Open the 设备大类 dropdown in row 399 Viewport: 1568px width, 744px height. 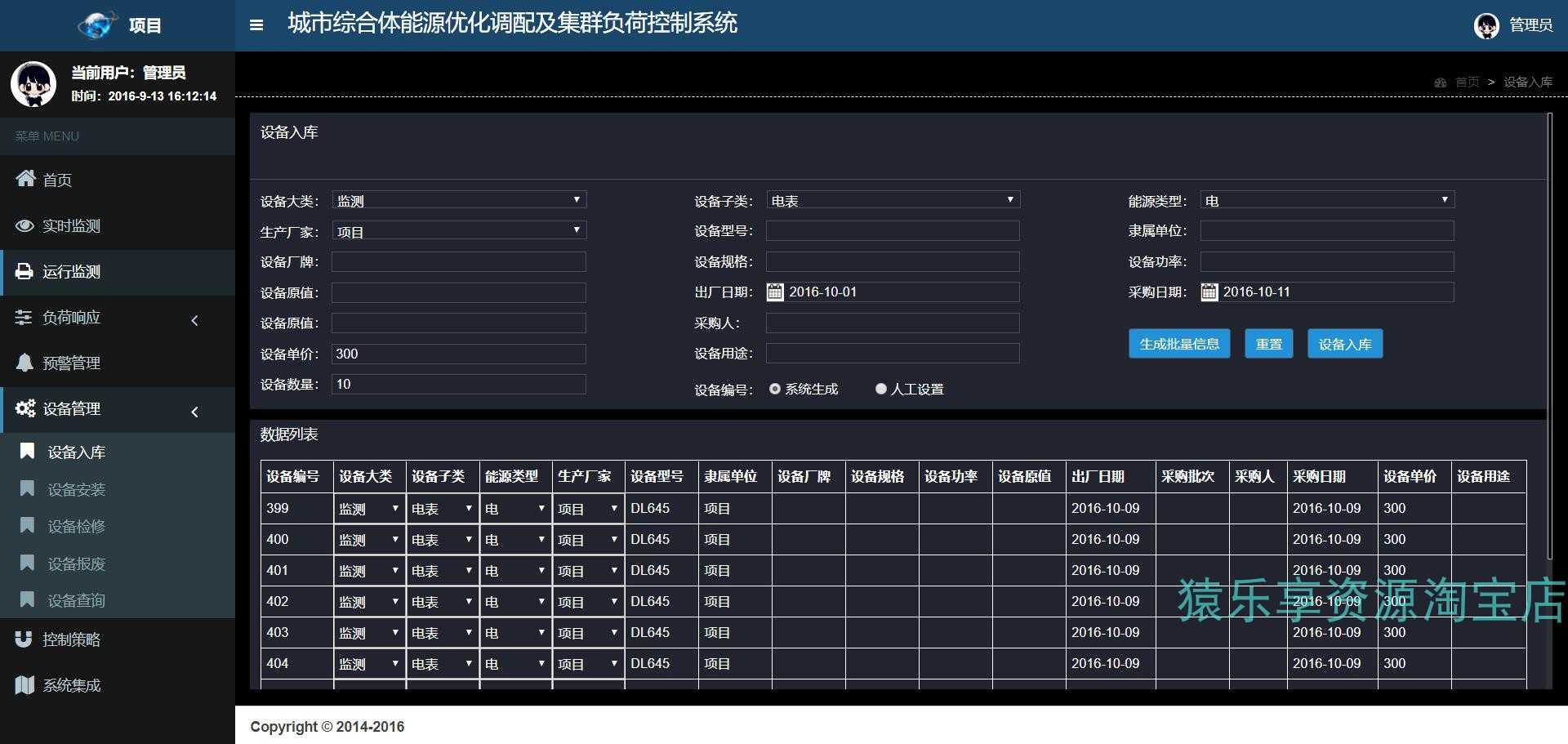(369, 508)
